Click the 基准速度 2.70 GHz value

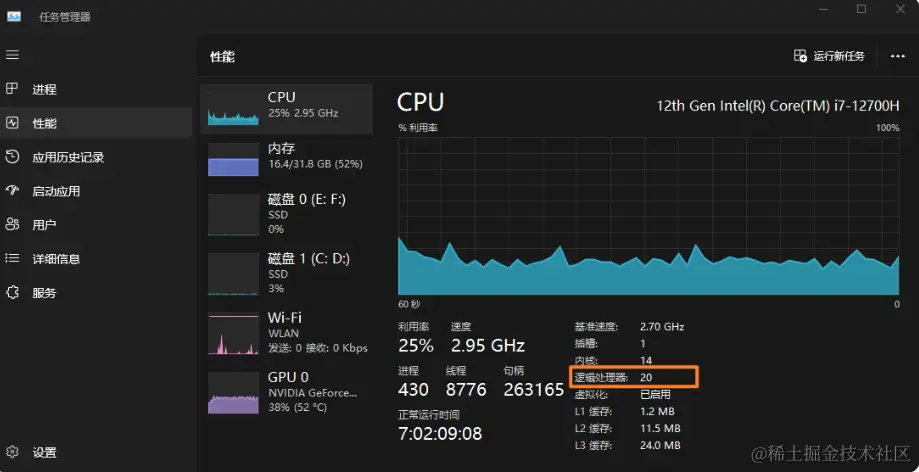click(x=662, y=327)
